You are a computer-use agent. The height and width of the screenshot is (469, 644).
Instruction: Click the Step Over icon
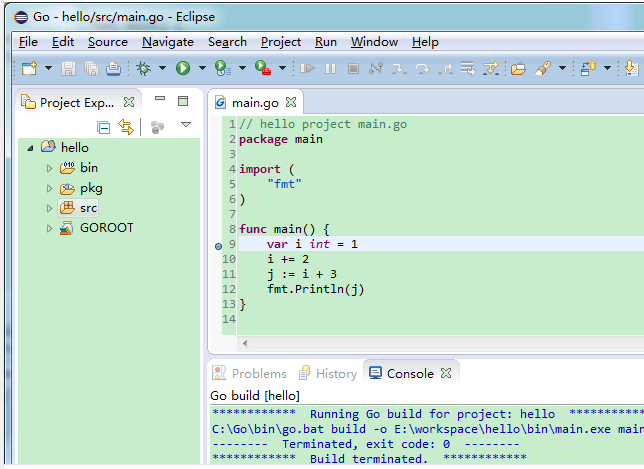(x=422, y=68)
